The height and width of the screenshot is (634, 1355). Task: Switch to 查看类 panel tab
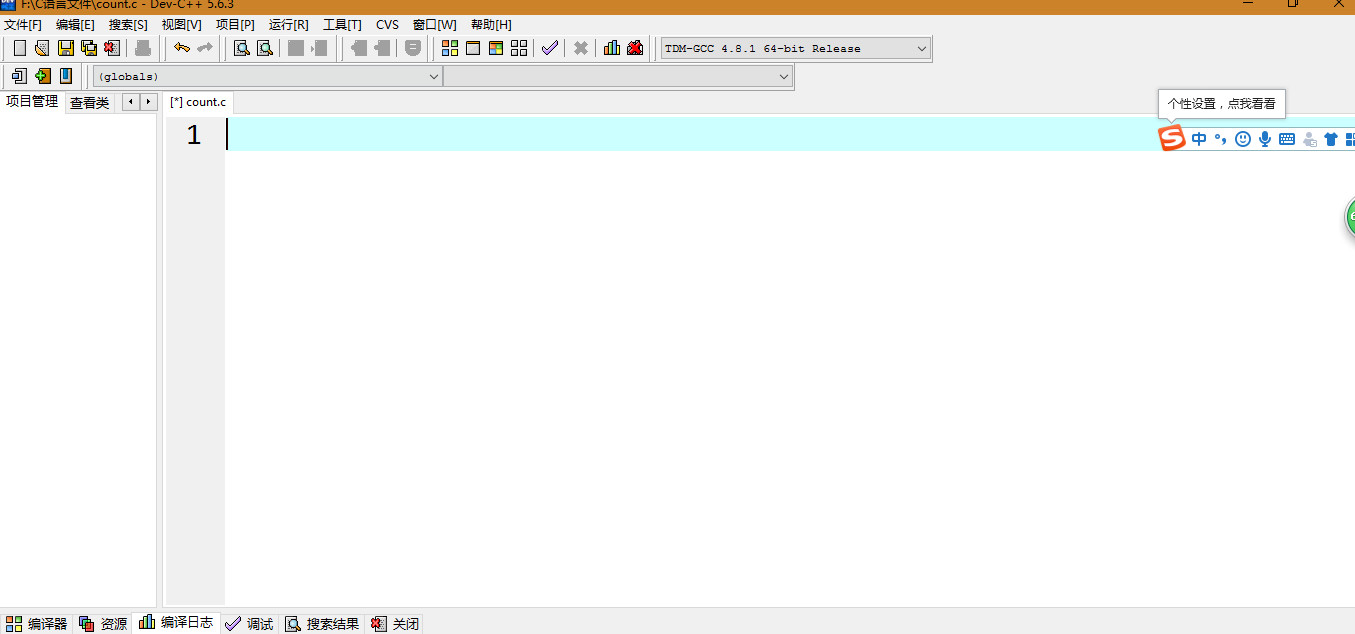(x=90, y=103)
